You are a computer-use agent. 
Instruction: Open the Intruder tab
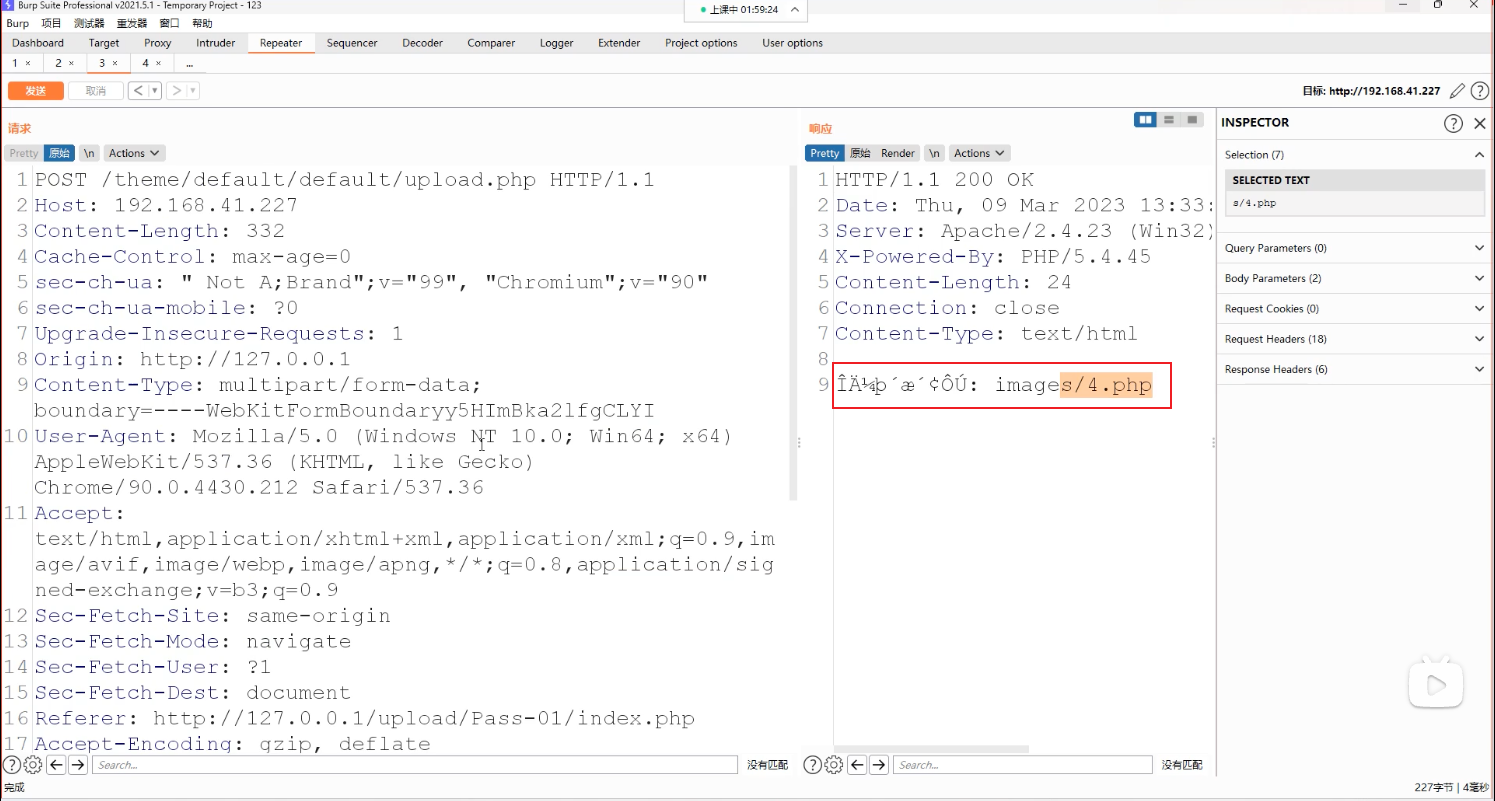[x=215, y=43]
